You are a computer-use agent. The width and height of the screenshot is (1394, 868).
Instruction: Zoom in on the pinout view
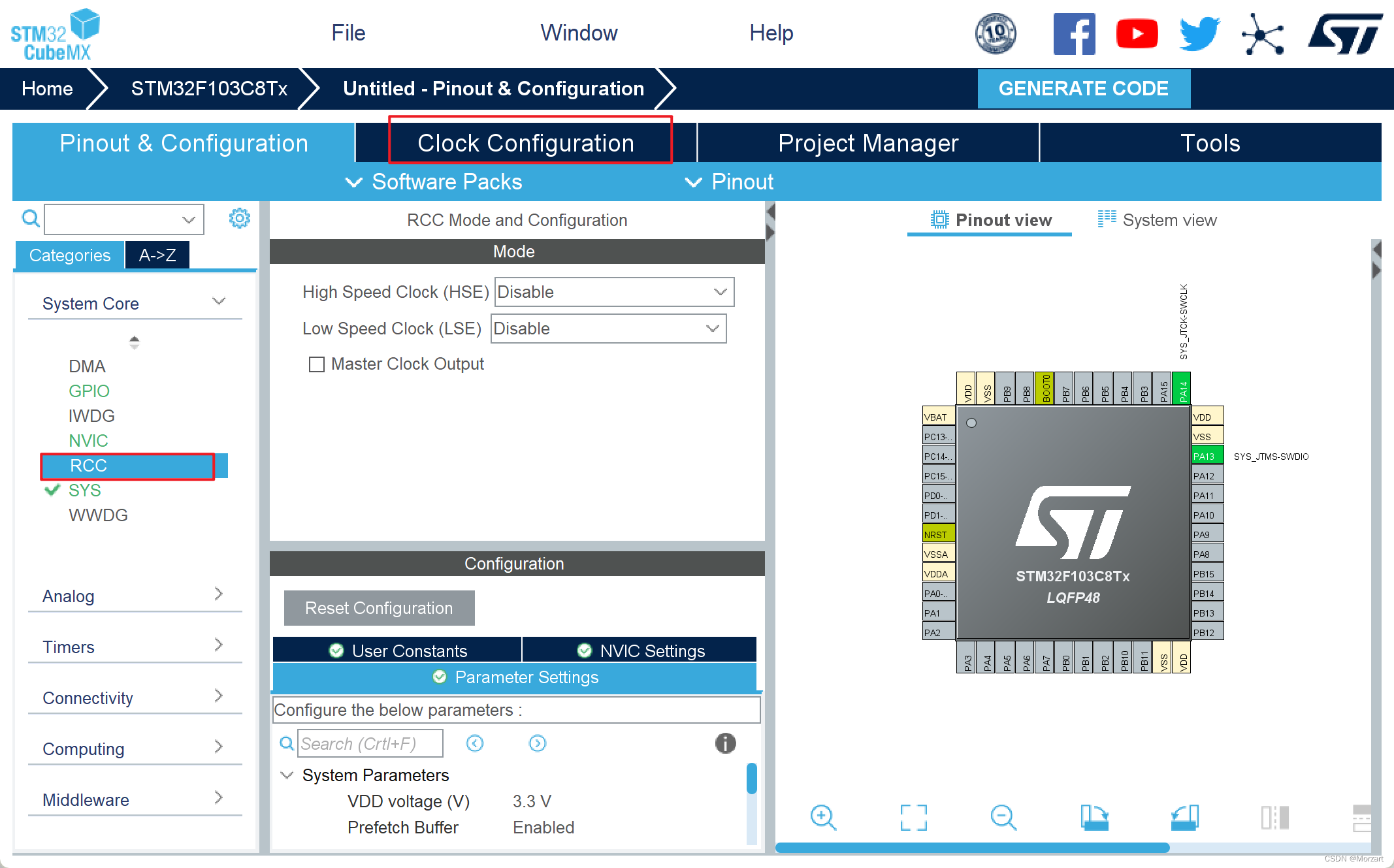(823, 817)
